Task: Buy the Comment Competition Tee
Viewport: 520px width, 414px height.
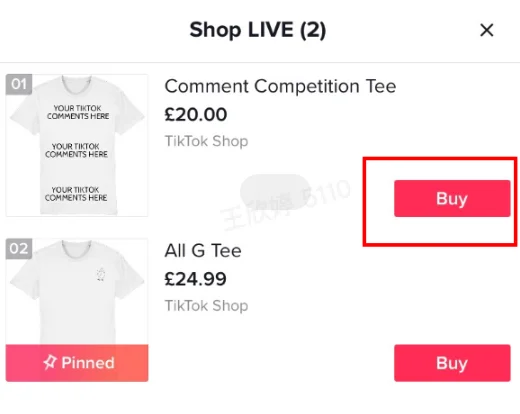Action: point(452,199)
